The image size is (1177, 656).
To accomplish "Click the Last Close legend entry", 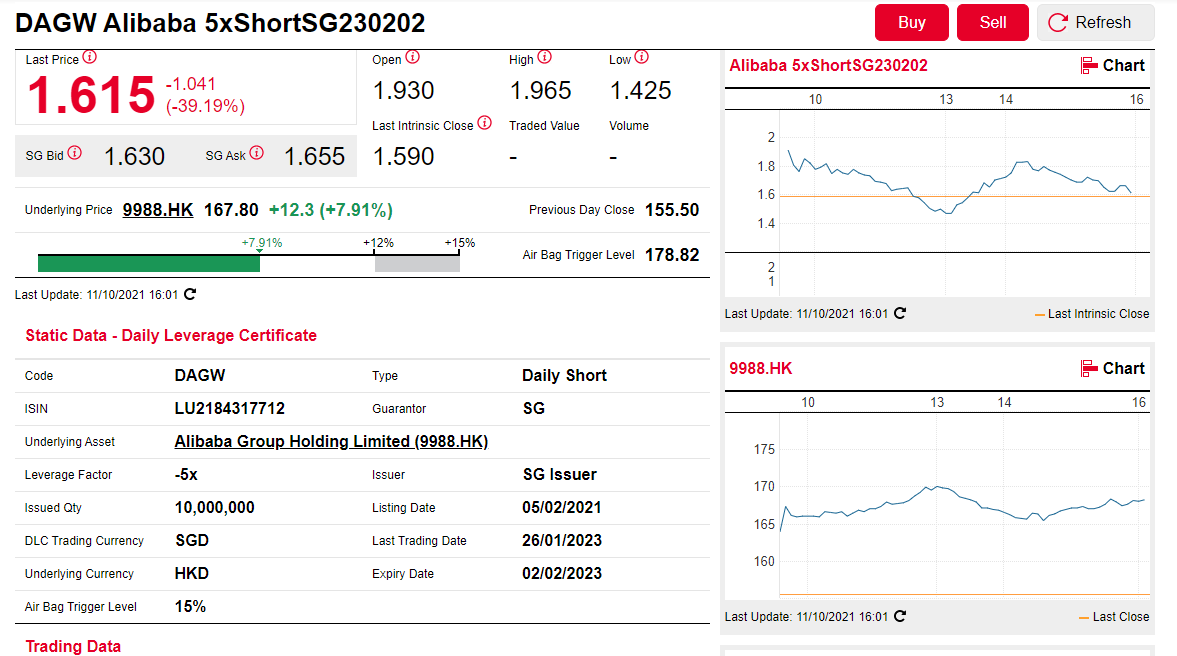I will coord(1114,617).
